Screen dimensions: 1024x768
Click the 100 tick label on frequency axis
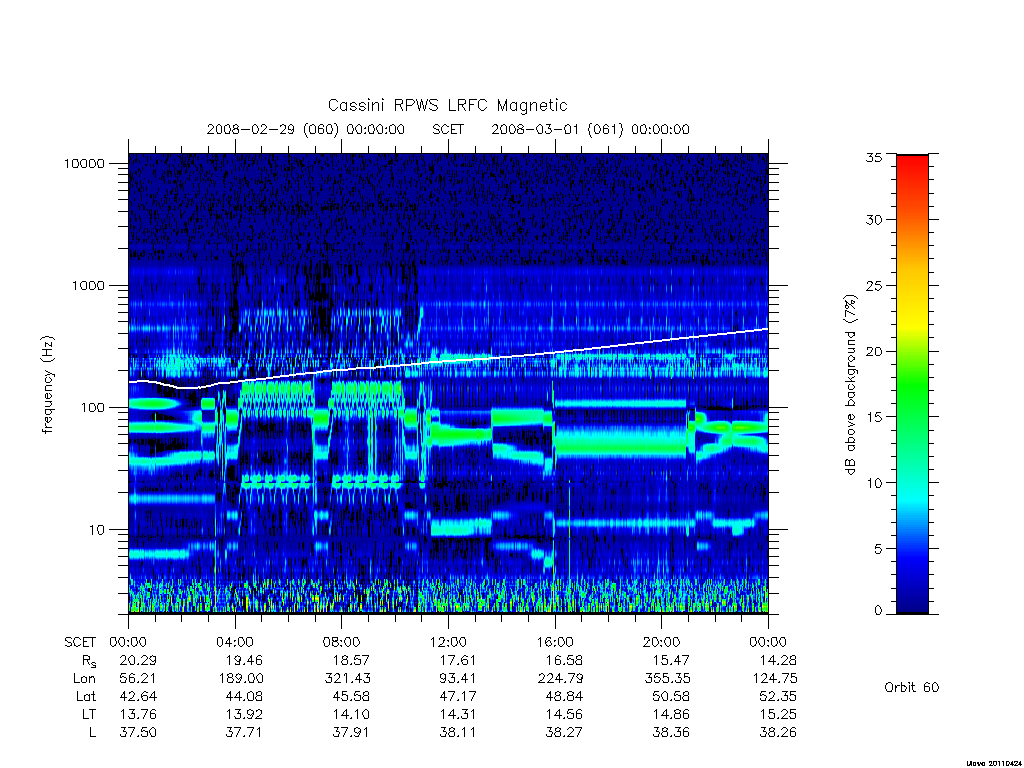click(92, 408)
